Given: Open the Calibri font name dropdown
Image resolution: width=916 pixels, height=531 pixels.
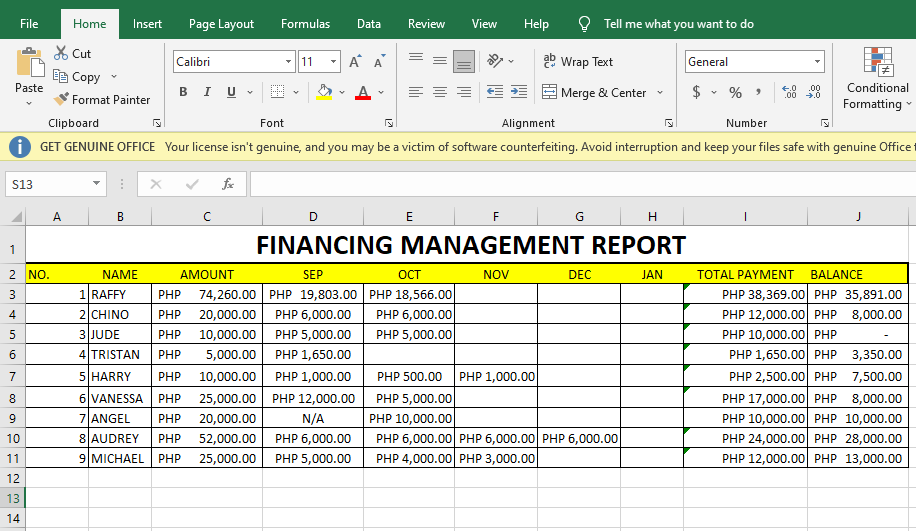Looking at the screenshot, I should (x=288, y=61).
